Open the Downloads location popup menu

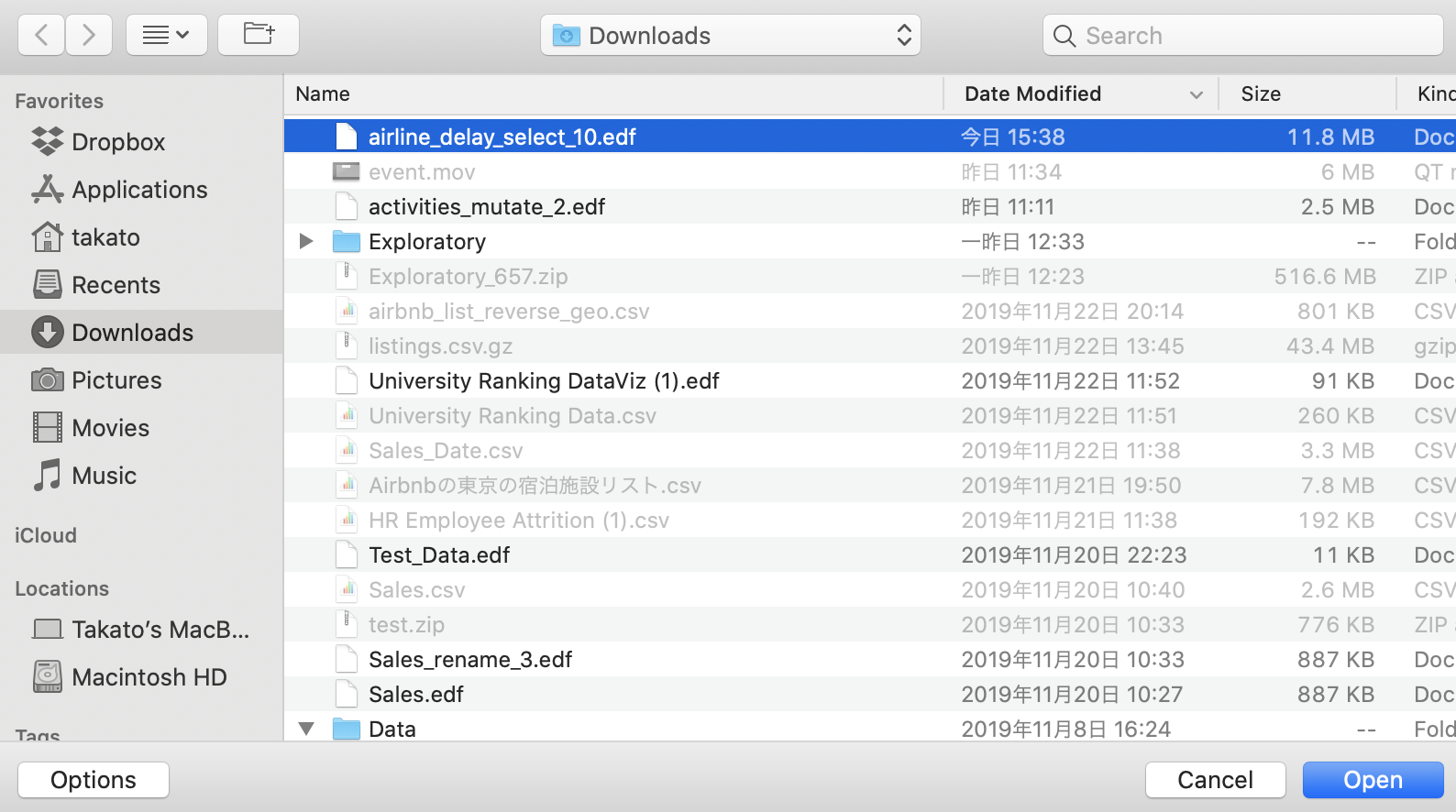click(730, 36)
